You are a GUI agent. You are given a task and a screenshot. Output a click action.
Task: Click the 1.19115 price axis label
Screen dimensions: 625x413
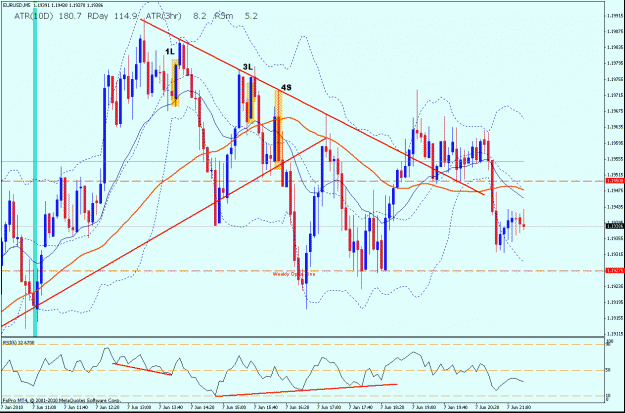coord(613,334)
